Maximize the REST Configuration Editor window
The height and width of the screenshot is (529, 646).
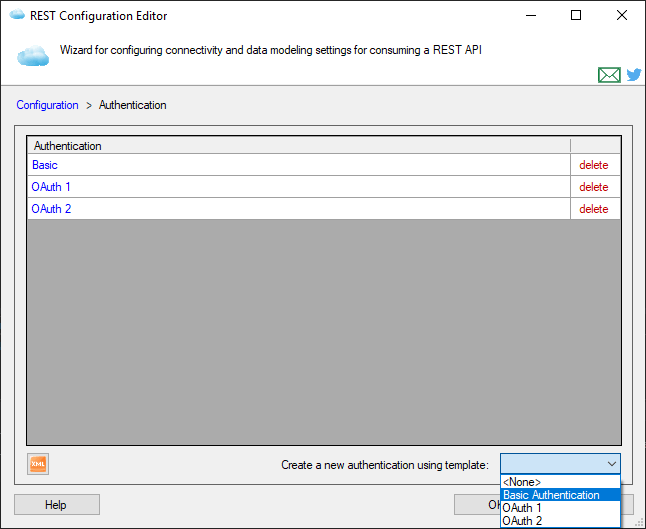[576, 15]
